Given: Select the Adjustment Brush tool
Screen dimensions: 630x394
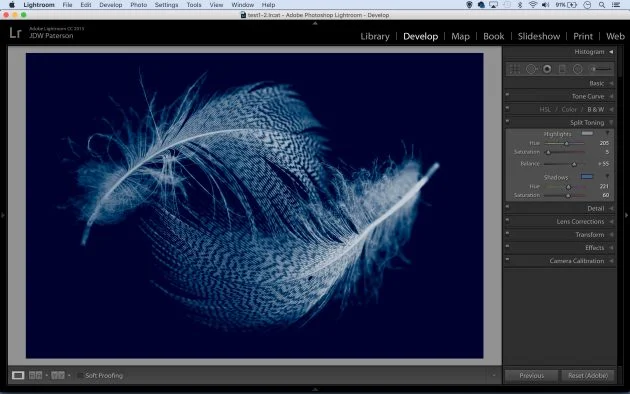Looking at the screenshot, I should pos(600,69).
